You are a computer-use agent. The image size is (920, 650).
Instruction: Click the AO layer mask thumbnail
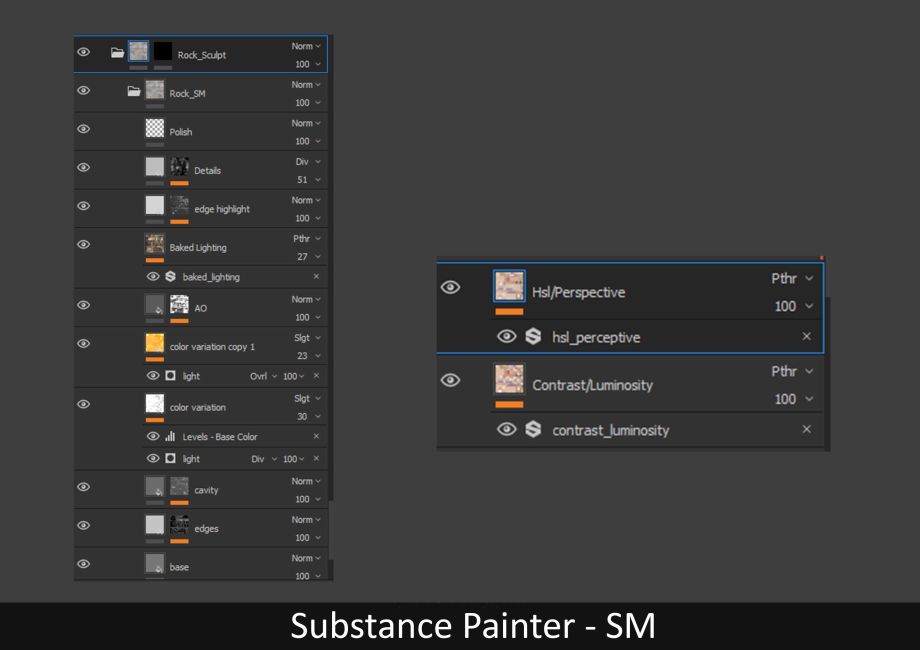180,304
